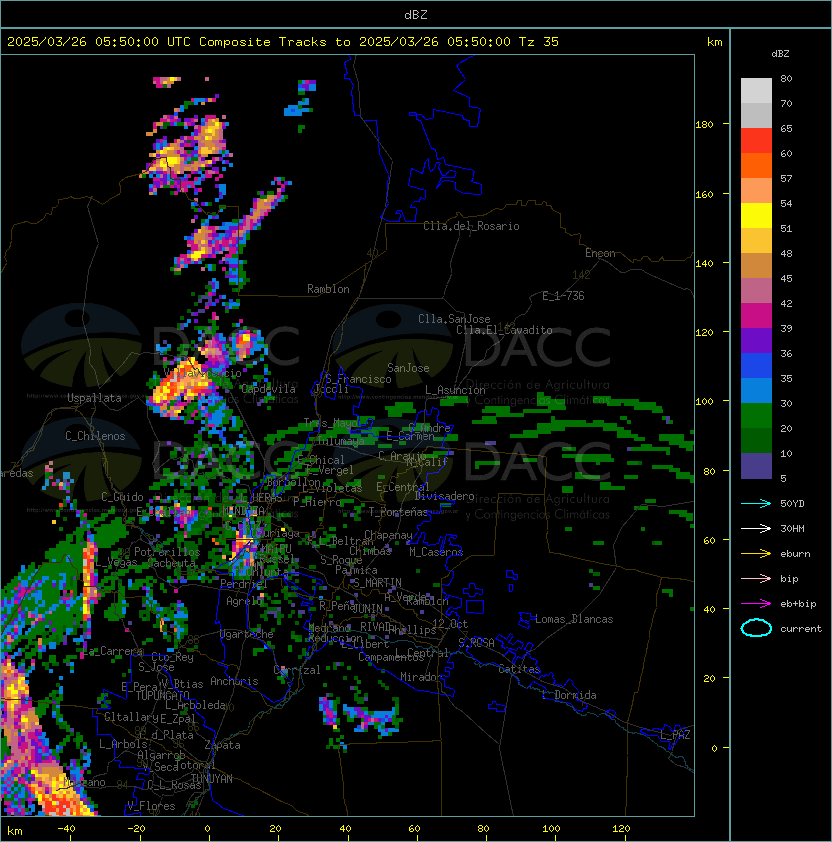The height and width of the screenshot is (842, 832).
Task: Click the 'Zapata' map label
Action: [222, 745]
